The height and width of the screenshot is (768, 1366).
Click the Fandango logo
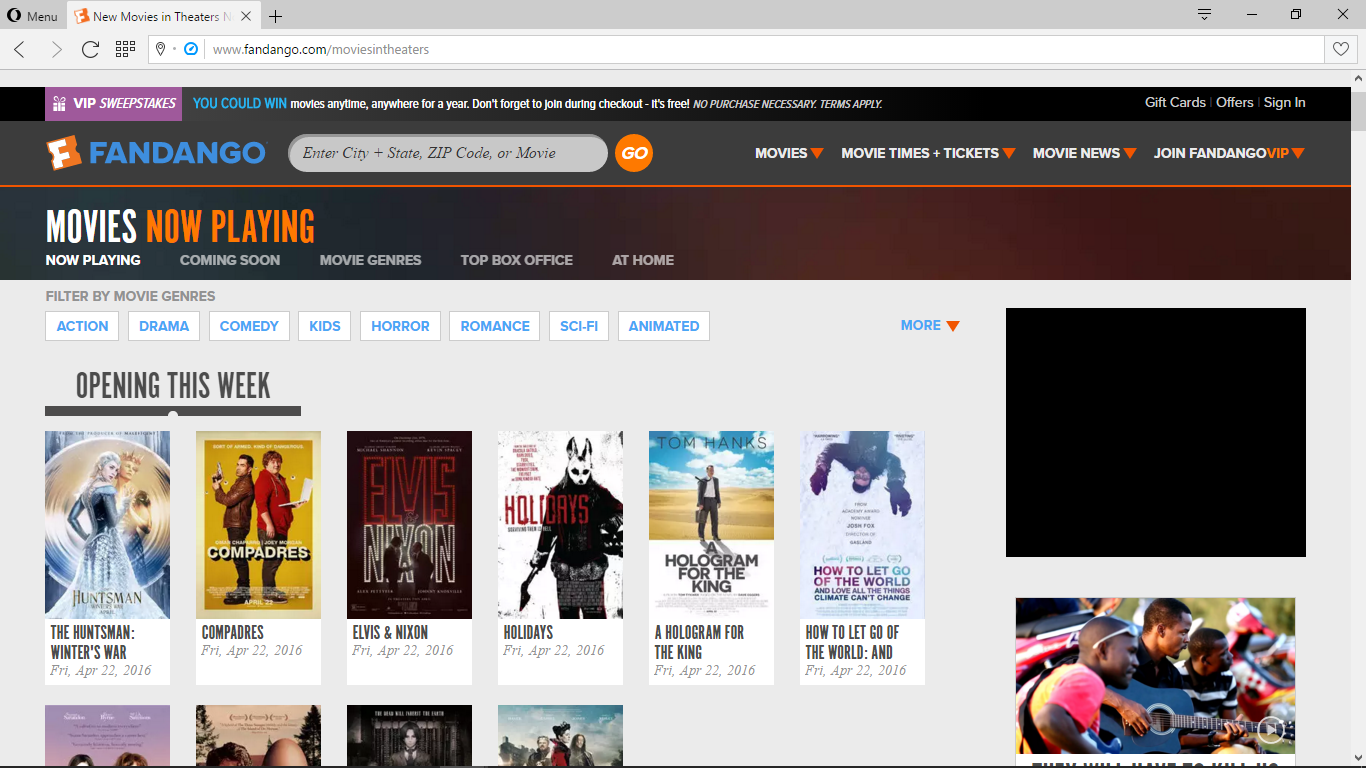156,153
